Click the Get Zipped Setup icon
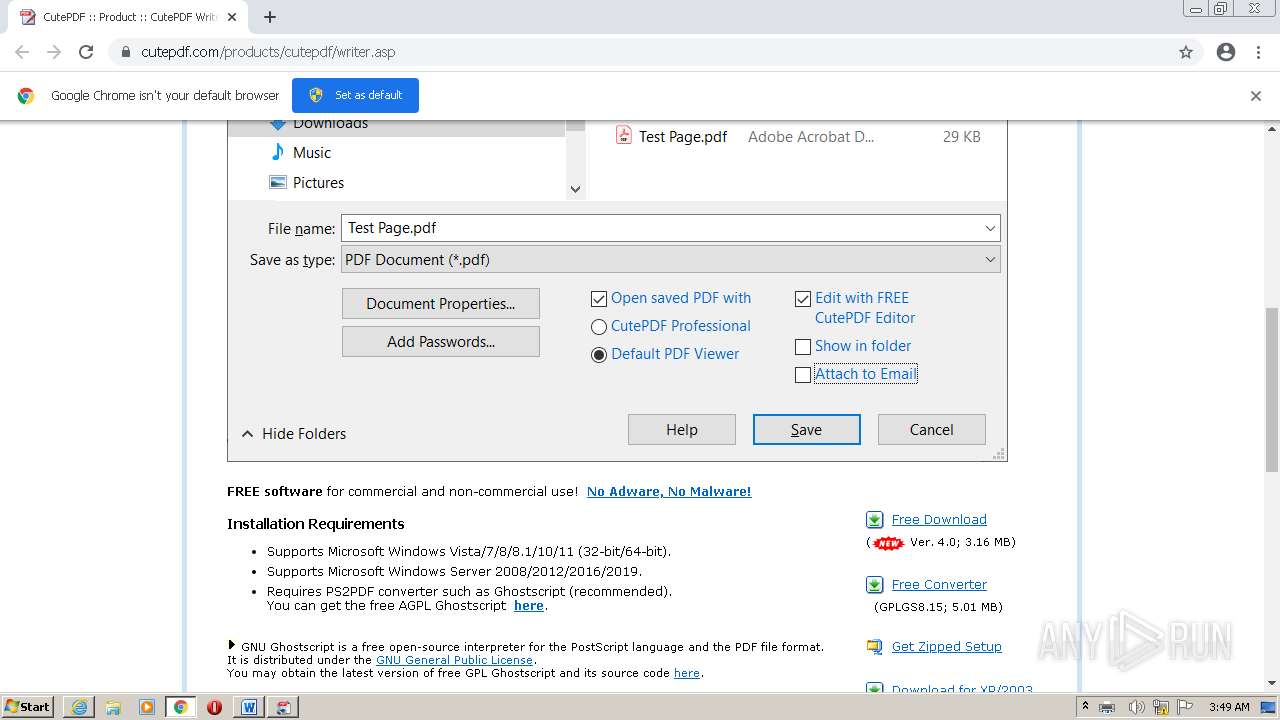Image resolution: width=1280 pixels, height=720 pixels. [x=875, y=647]
